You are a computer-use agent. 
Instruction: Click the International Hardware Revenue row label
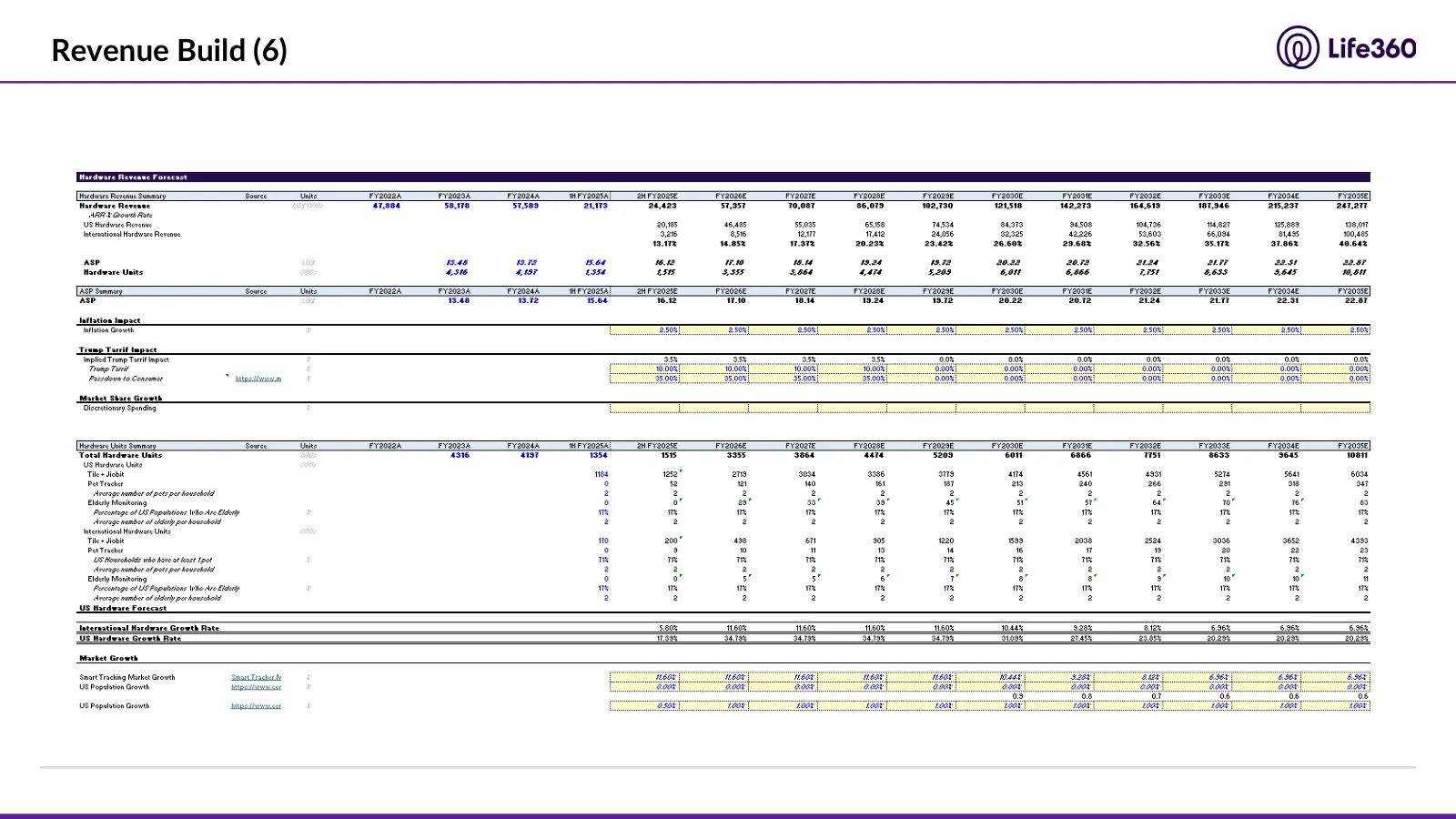[x=132, y=234]
